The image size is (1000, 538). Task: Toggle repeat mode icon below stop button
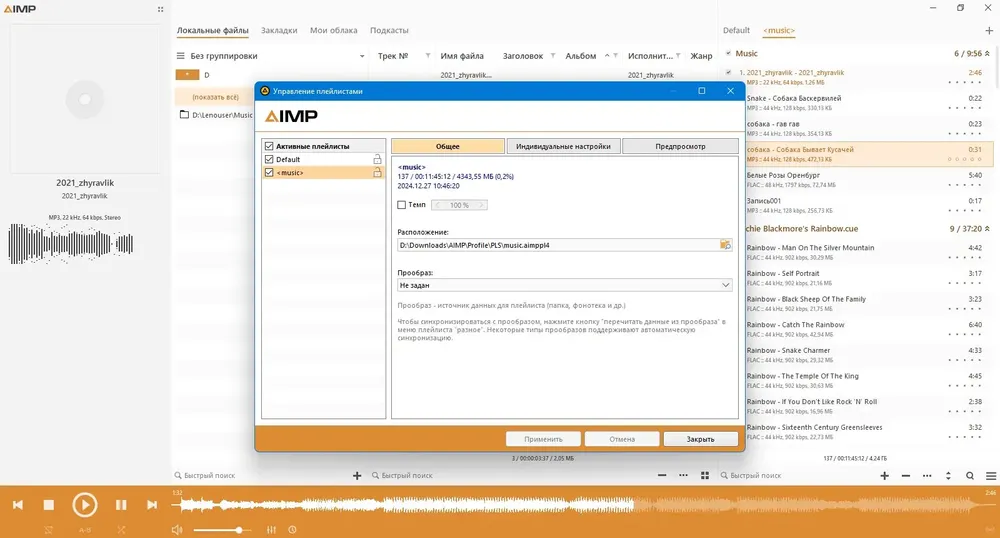click(x=48, y=530)
